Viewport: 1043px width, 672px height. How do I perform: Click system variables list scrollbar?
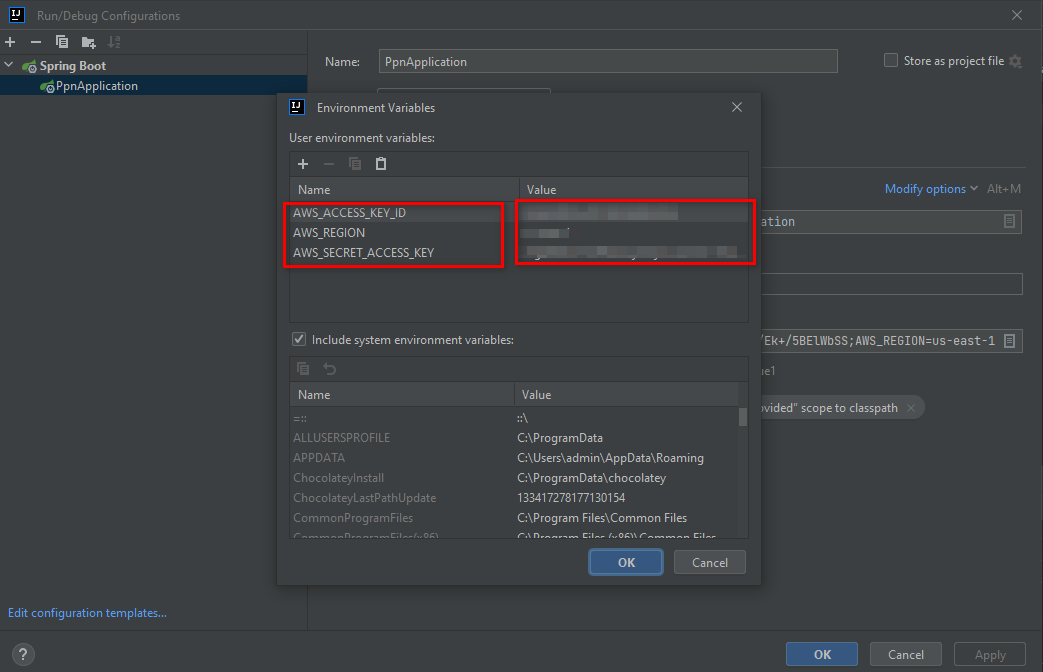[743, 417]
